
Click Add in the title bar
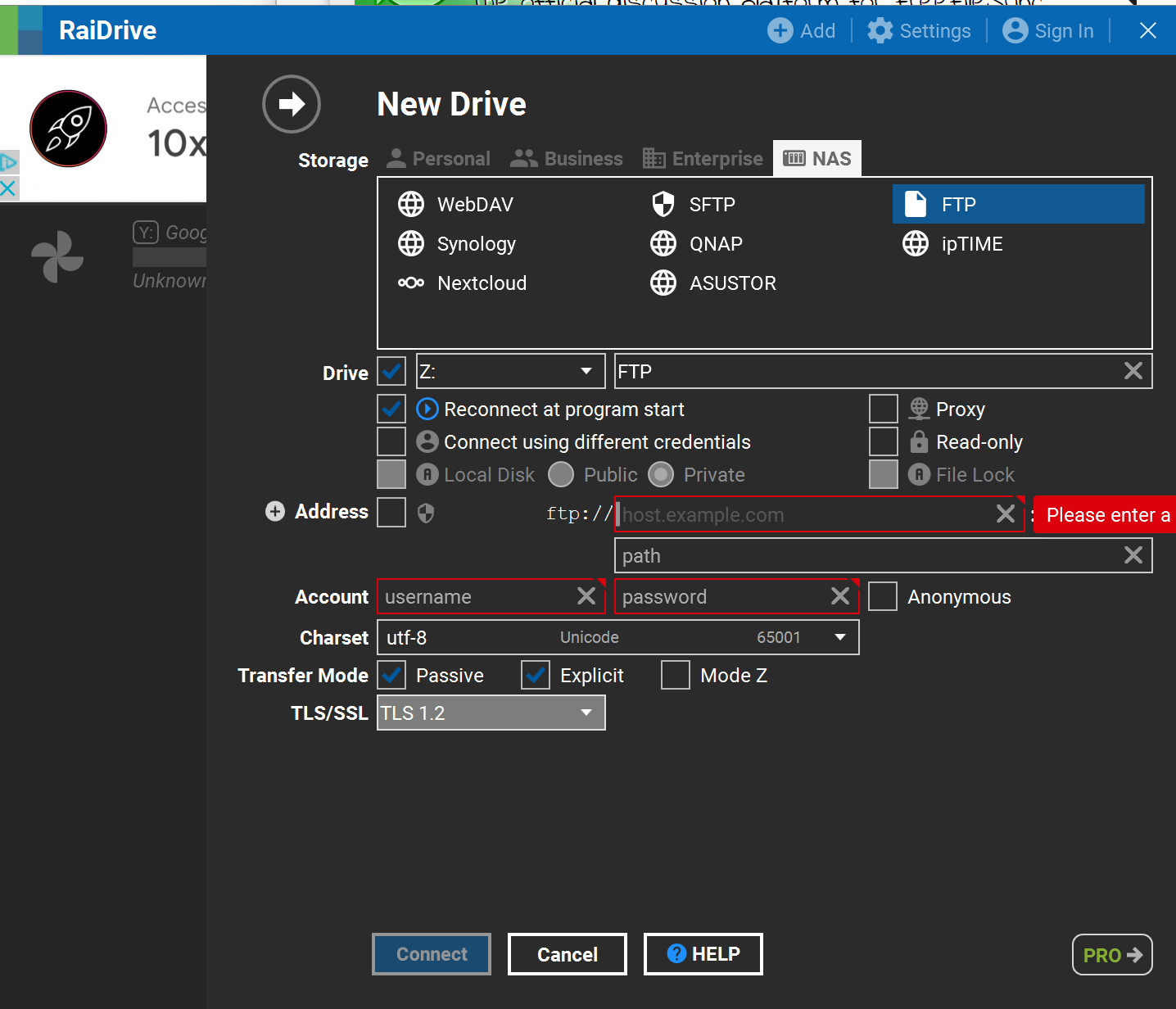(801, 30)
